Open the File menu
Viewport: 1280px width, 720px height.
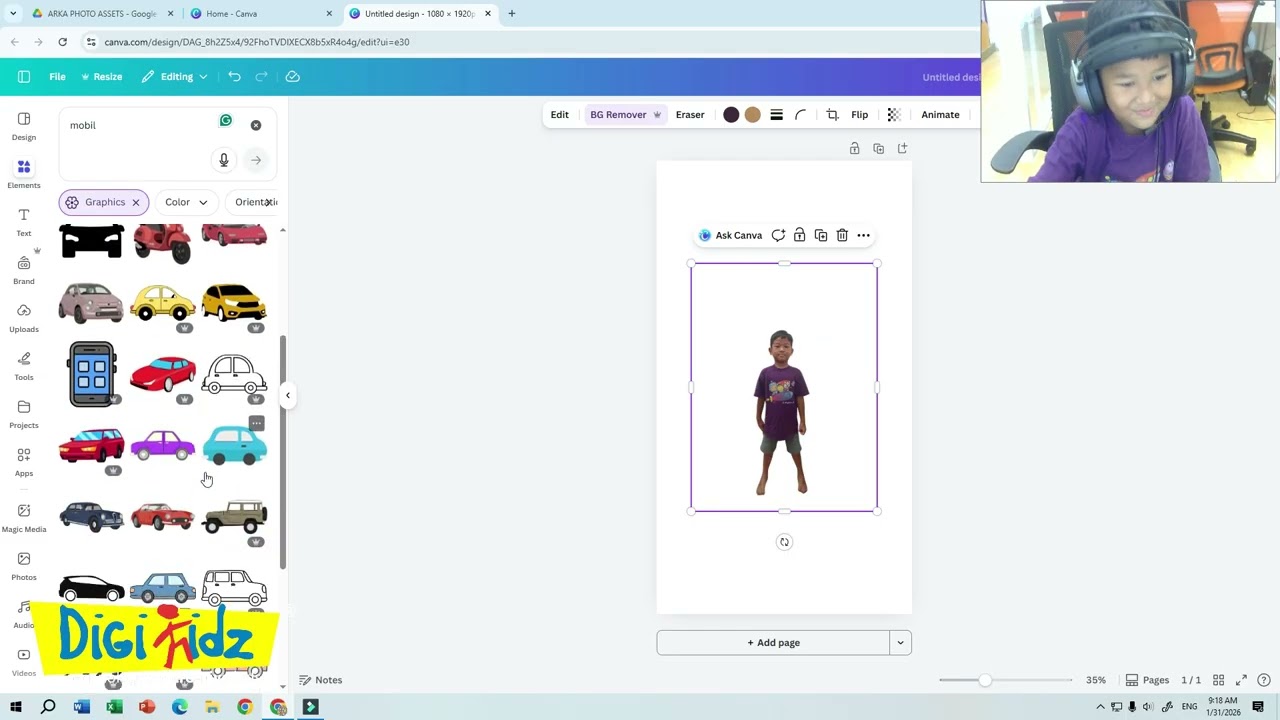(57, 77)
